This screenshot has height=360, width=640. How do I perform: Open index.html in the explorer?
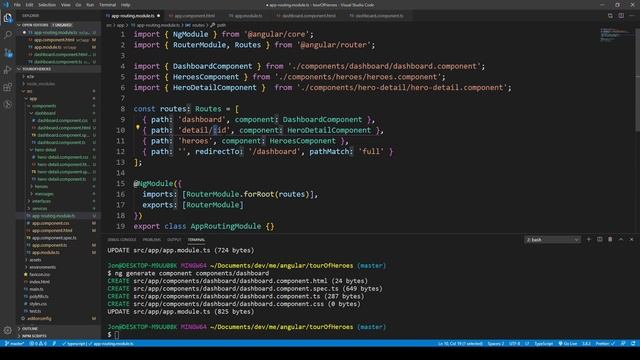[x=40, y=282]
